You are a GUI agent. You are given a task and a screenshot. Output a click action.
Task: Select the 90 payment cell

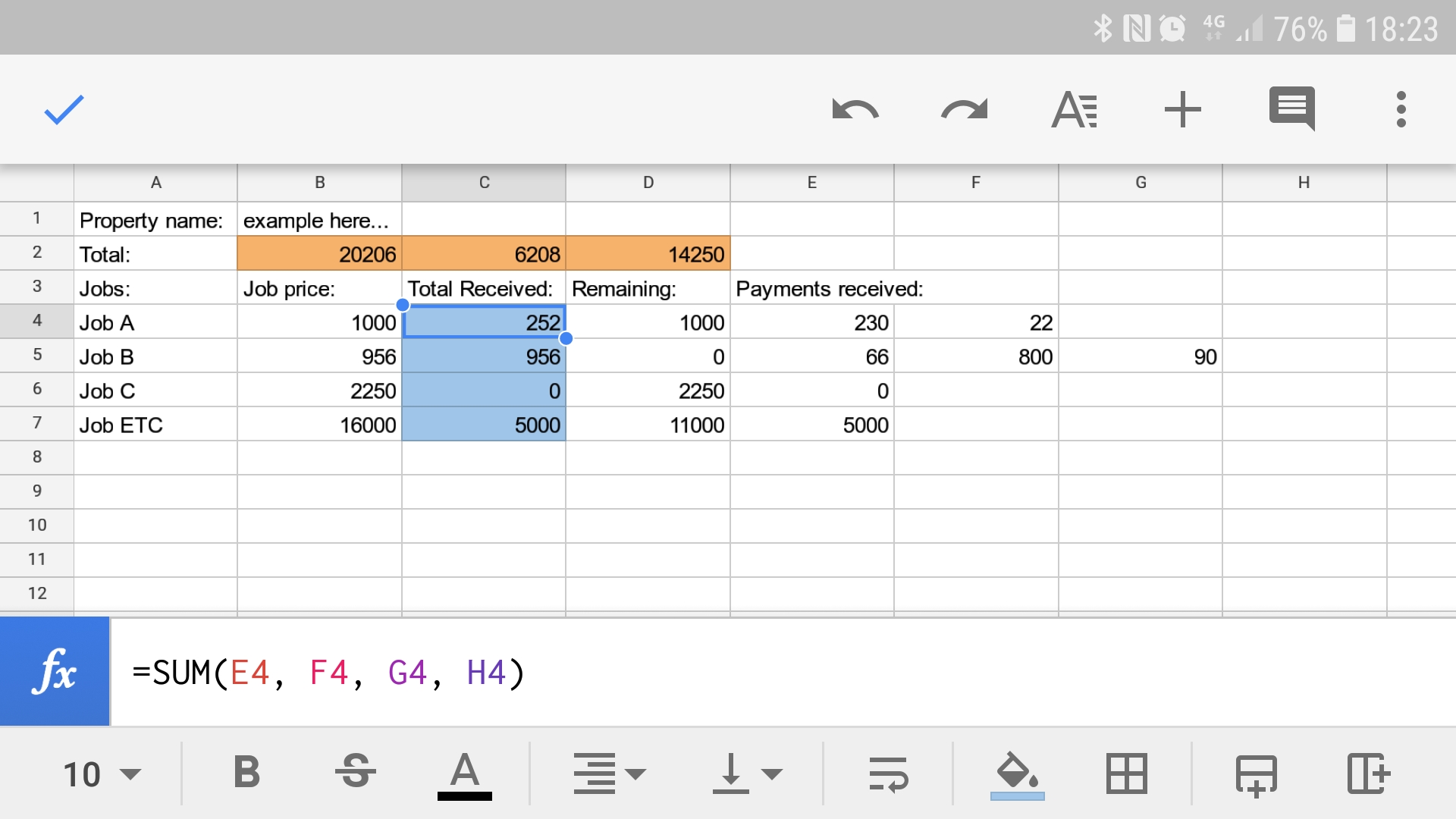[1141, 356]
